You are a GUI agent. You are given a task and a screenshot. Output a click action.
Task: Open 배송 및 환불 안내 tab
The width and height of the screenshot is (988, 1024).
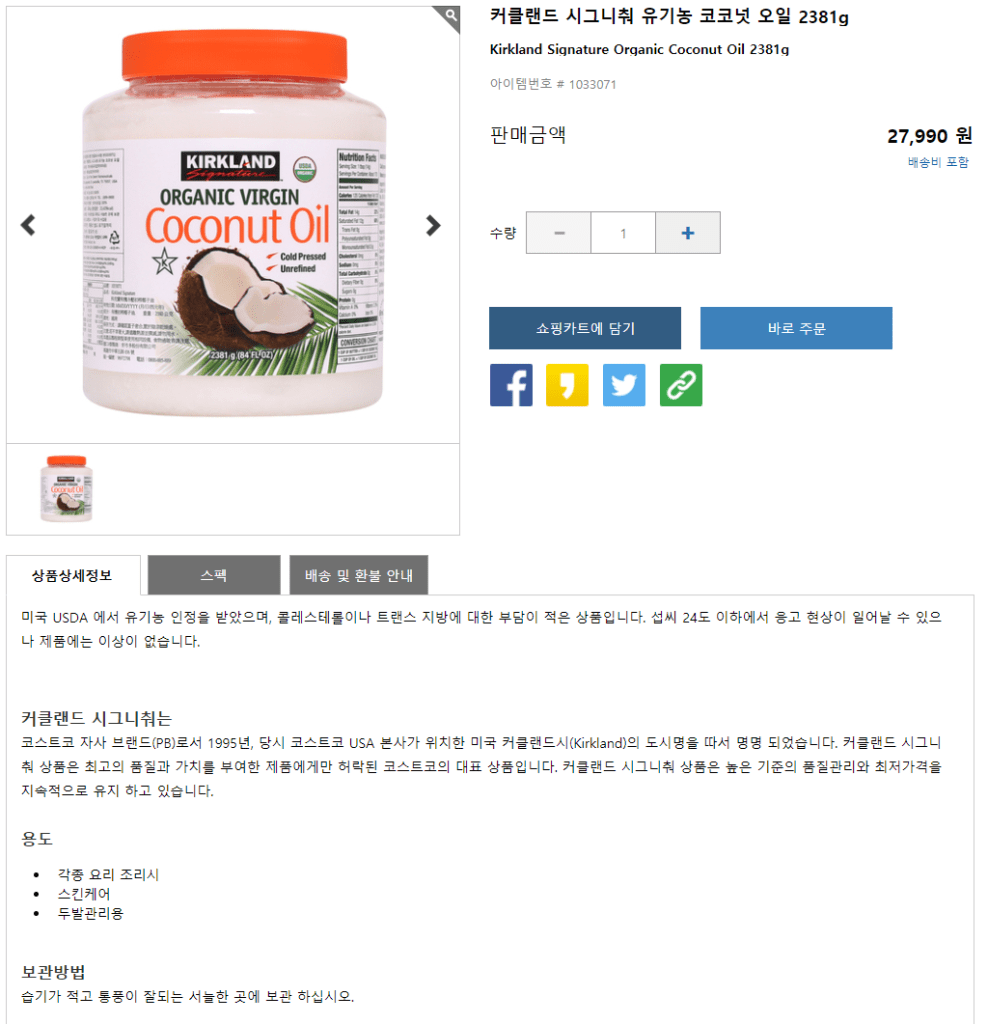[x=359, y=575]
